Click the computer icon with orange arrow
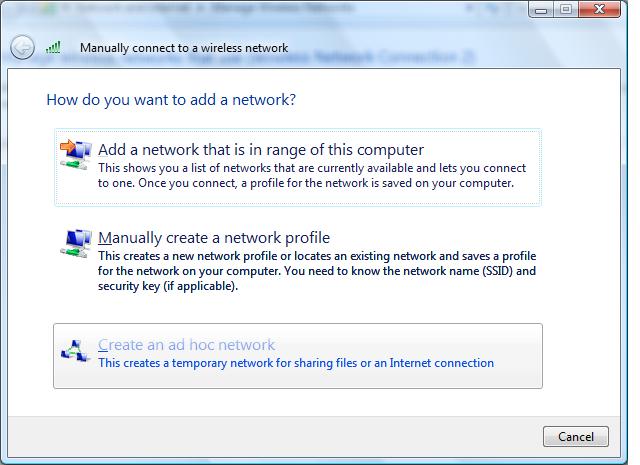The height and width of the screenshot is (465, 640). (x=76, y=154)
